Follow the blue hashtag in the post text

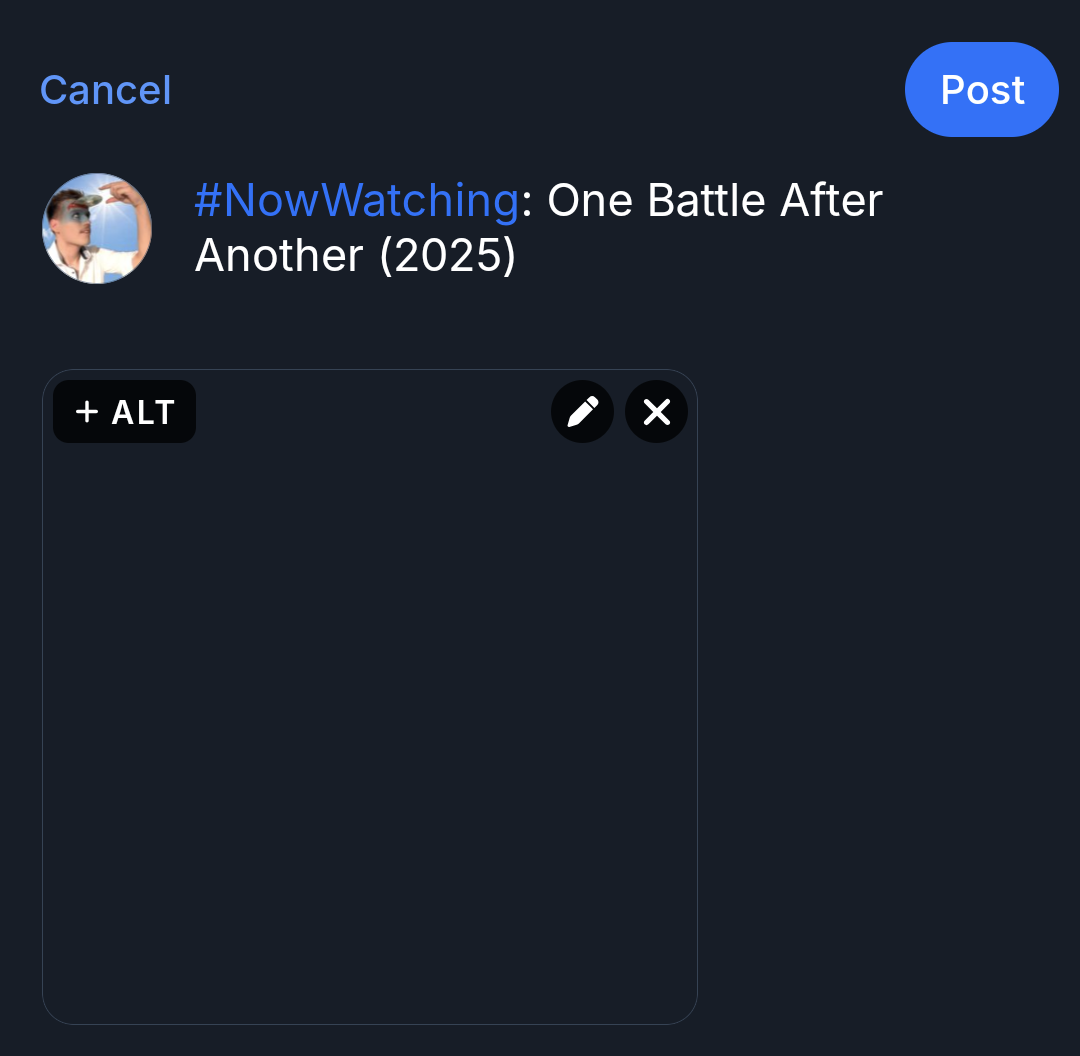355,200
